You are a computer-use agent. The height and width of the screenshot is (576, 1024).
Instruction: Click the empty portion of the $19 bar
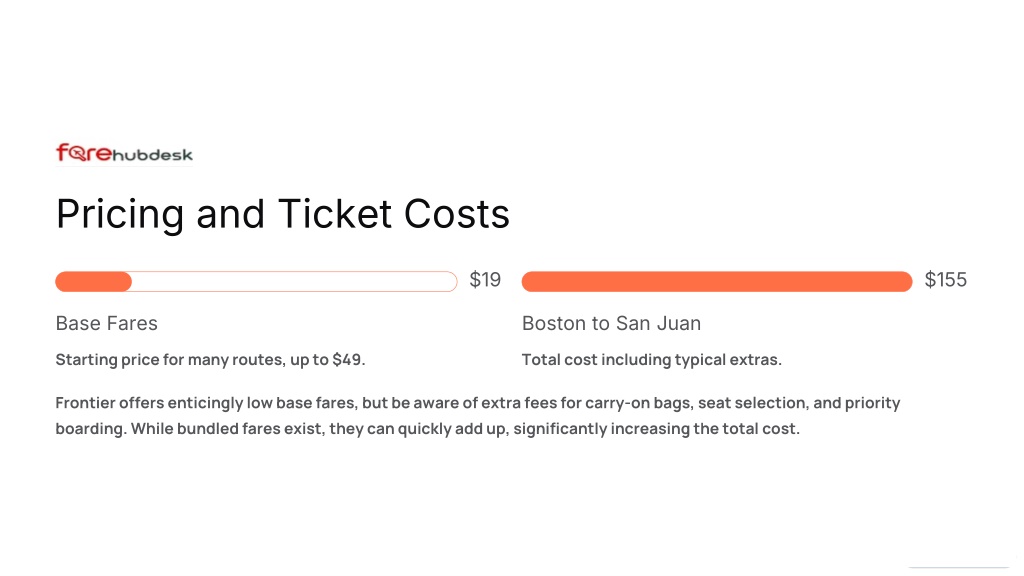pyautogui.click(x=294, y=281)
